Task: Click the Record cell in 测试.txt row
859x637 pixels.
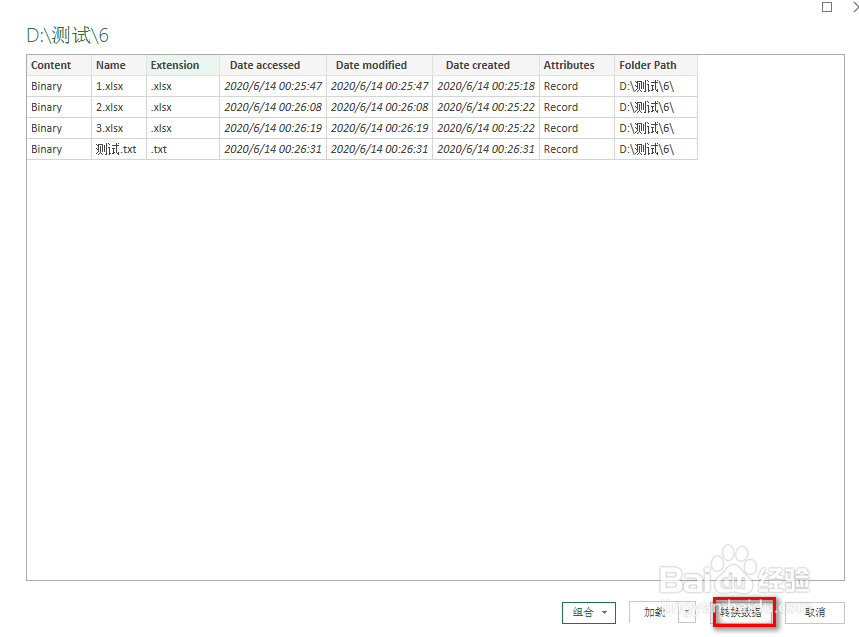Action: pyautogui.click(x=577, y=149)
